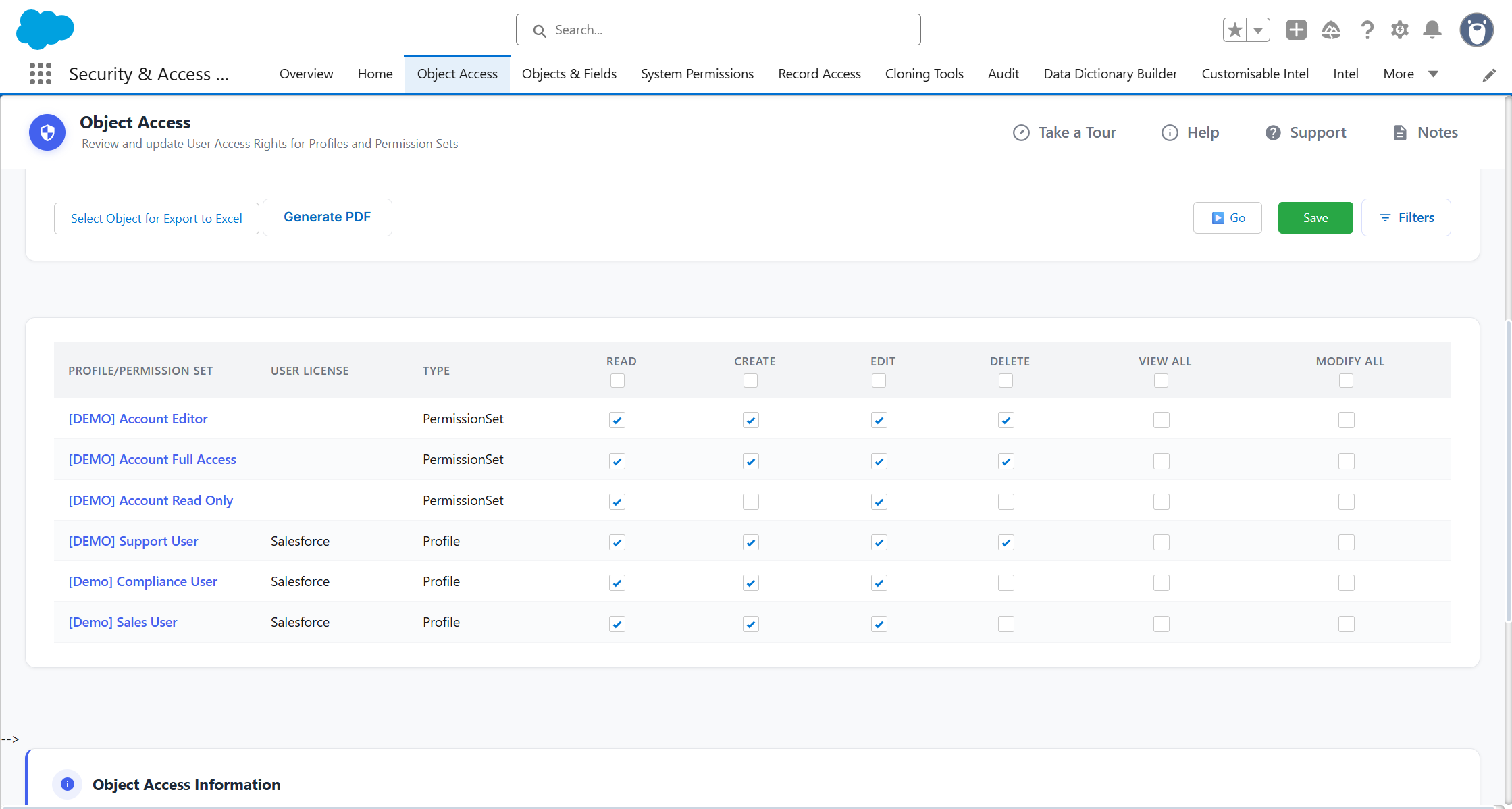1512x809 pixels.
Task: Open the [DEMO] Account Editor link
Action: tap(138, 419)
